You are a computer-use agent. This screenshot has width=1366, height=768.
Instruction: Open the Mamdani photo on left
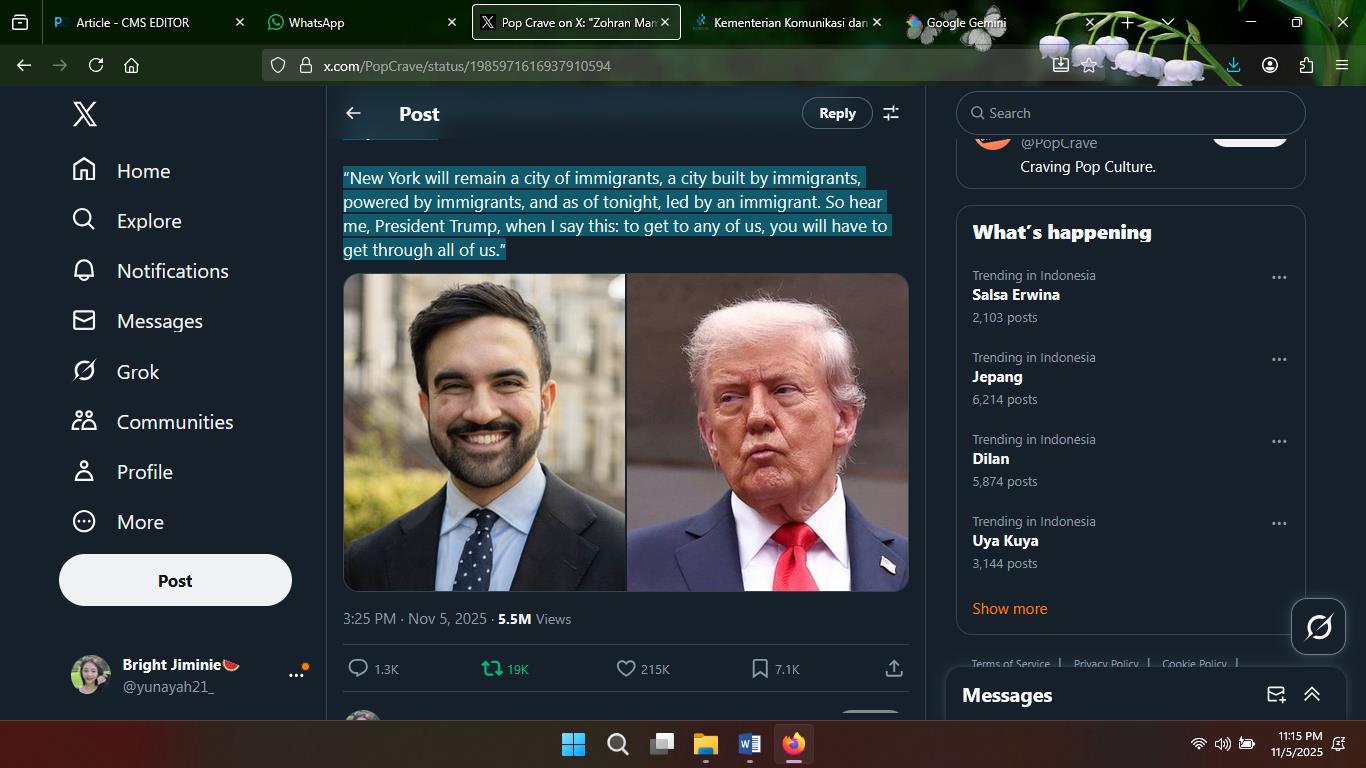coord(484,432)
